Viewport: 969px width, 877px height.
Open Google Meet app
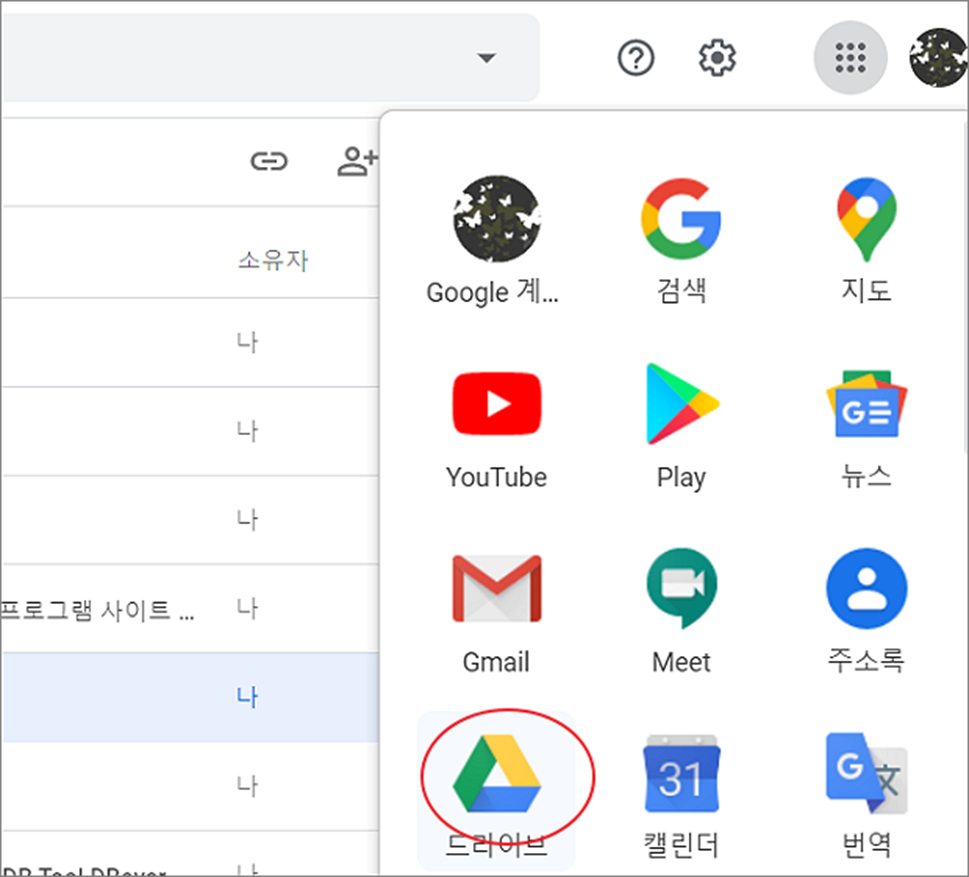pyautogui.click(x=681, y=611)
